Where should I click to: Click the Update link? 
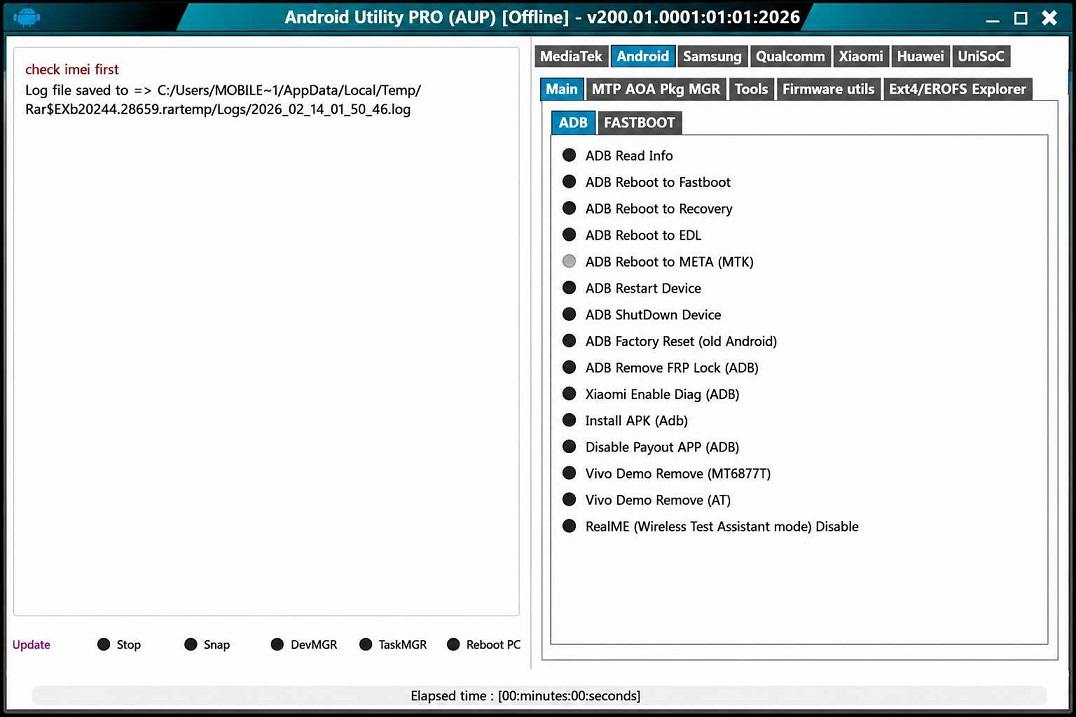32,645
